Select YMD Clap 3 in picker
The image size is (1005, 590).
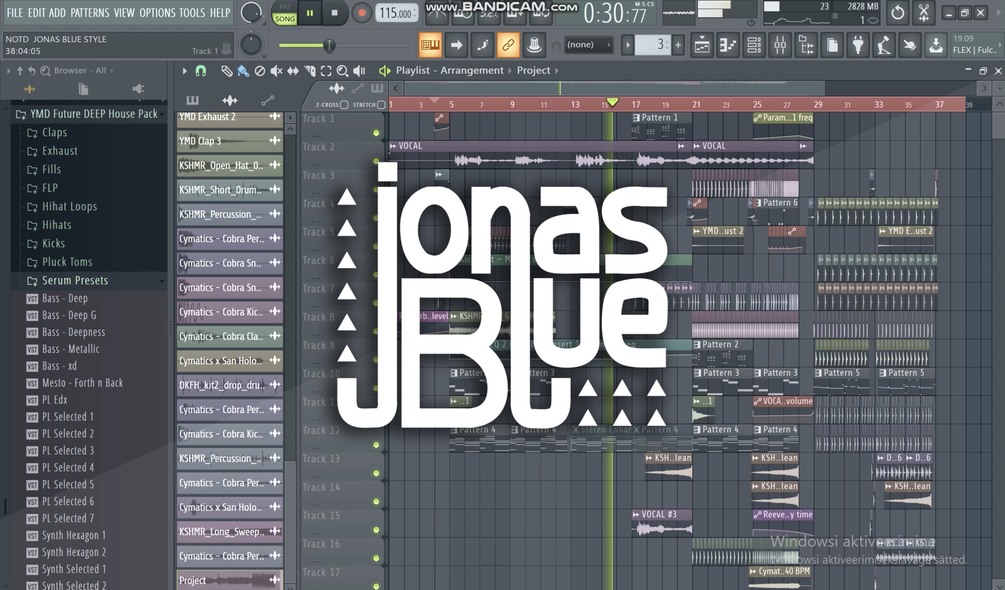(x=230, y=141)
